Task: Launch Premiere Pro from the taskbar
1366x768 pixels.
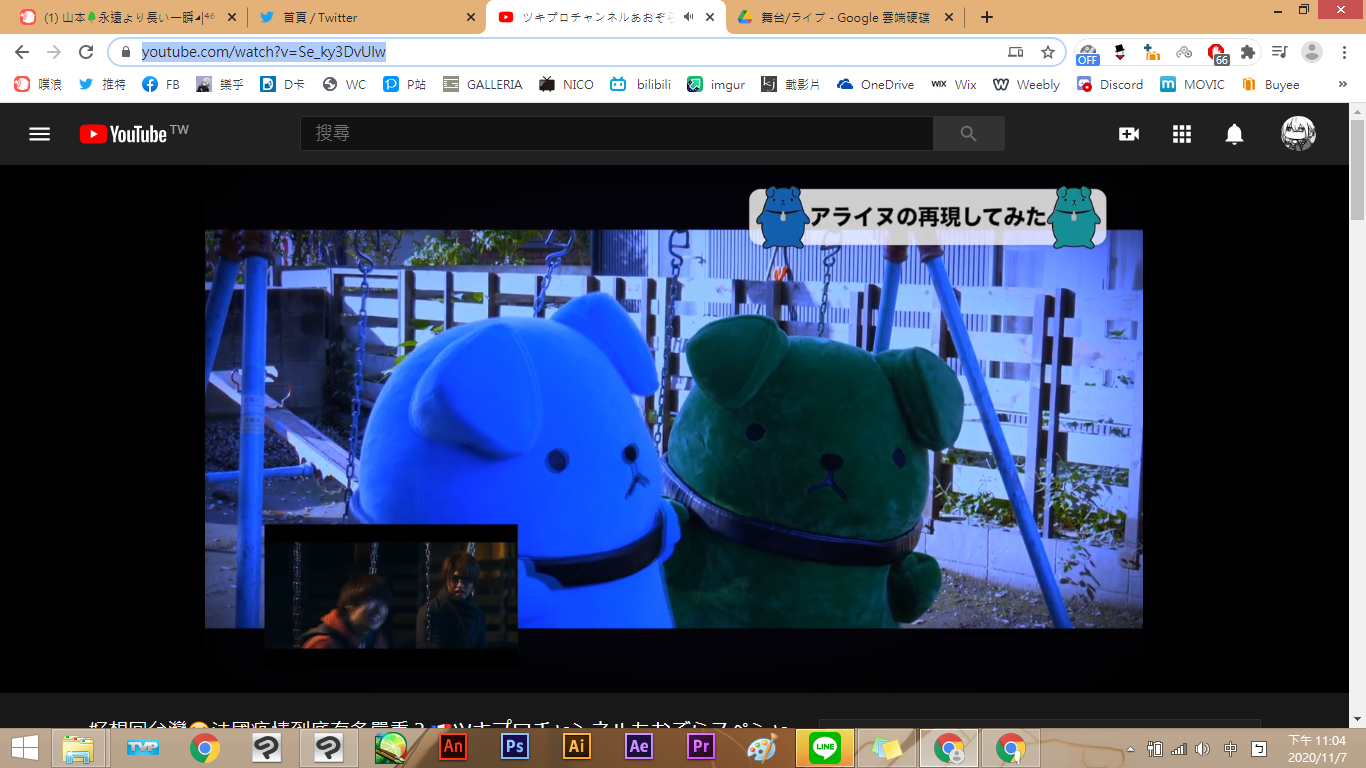Action: 701,747
